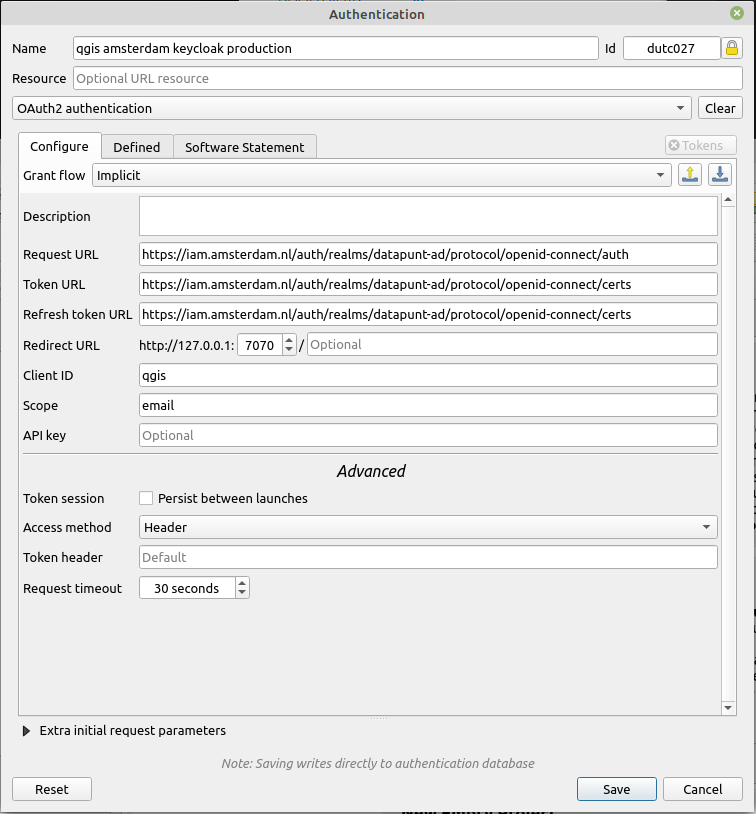Click the Tokens removal icon
The image size is (756, 814).
click(700, 145)
